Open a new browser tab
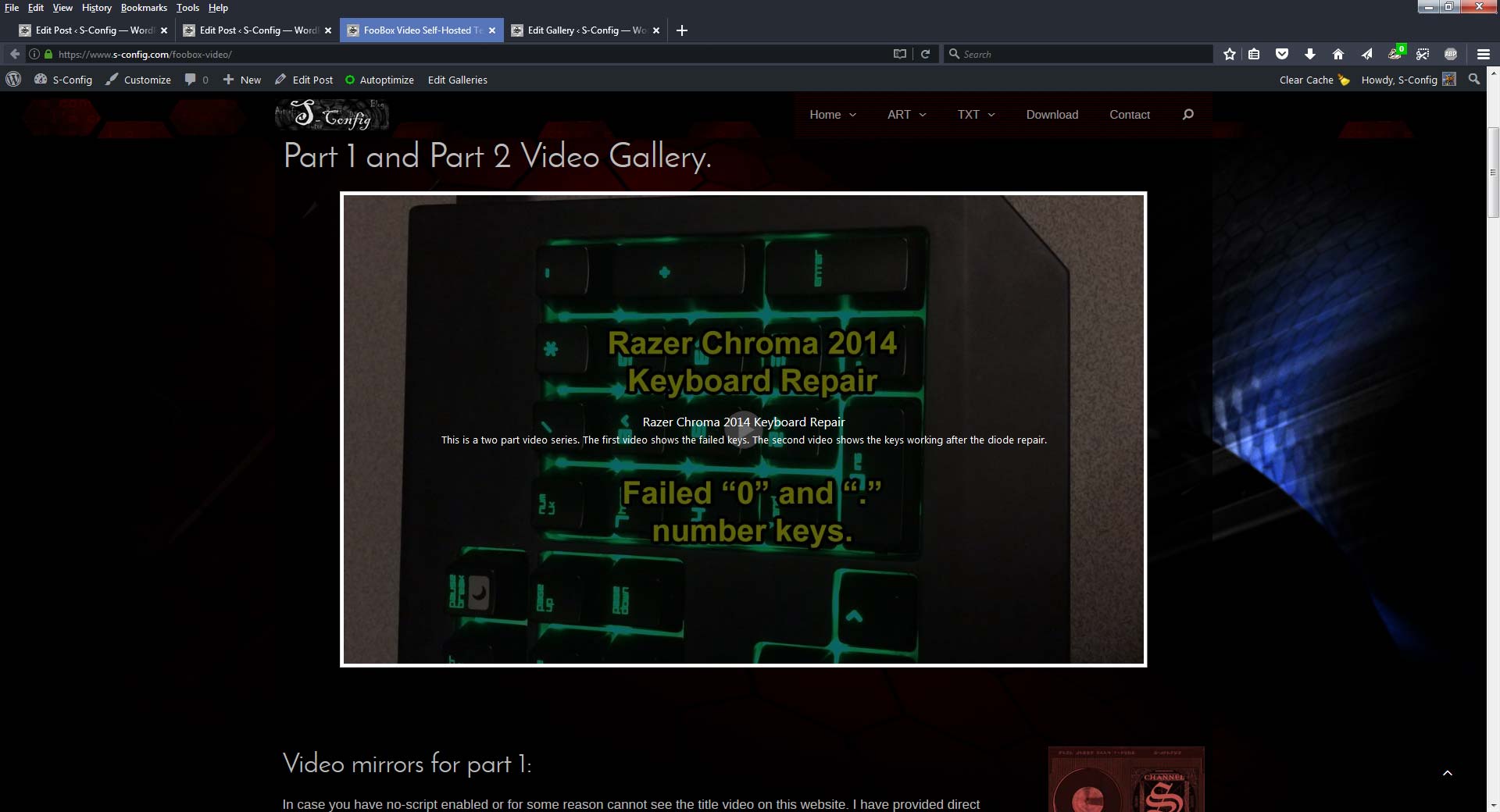This screenshot has height=812, width=1500. click(x=682, y=30)
